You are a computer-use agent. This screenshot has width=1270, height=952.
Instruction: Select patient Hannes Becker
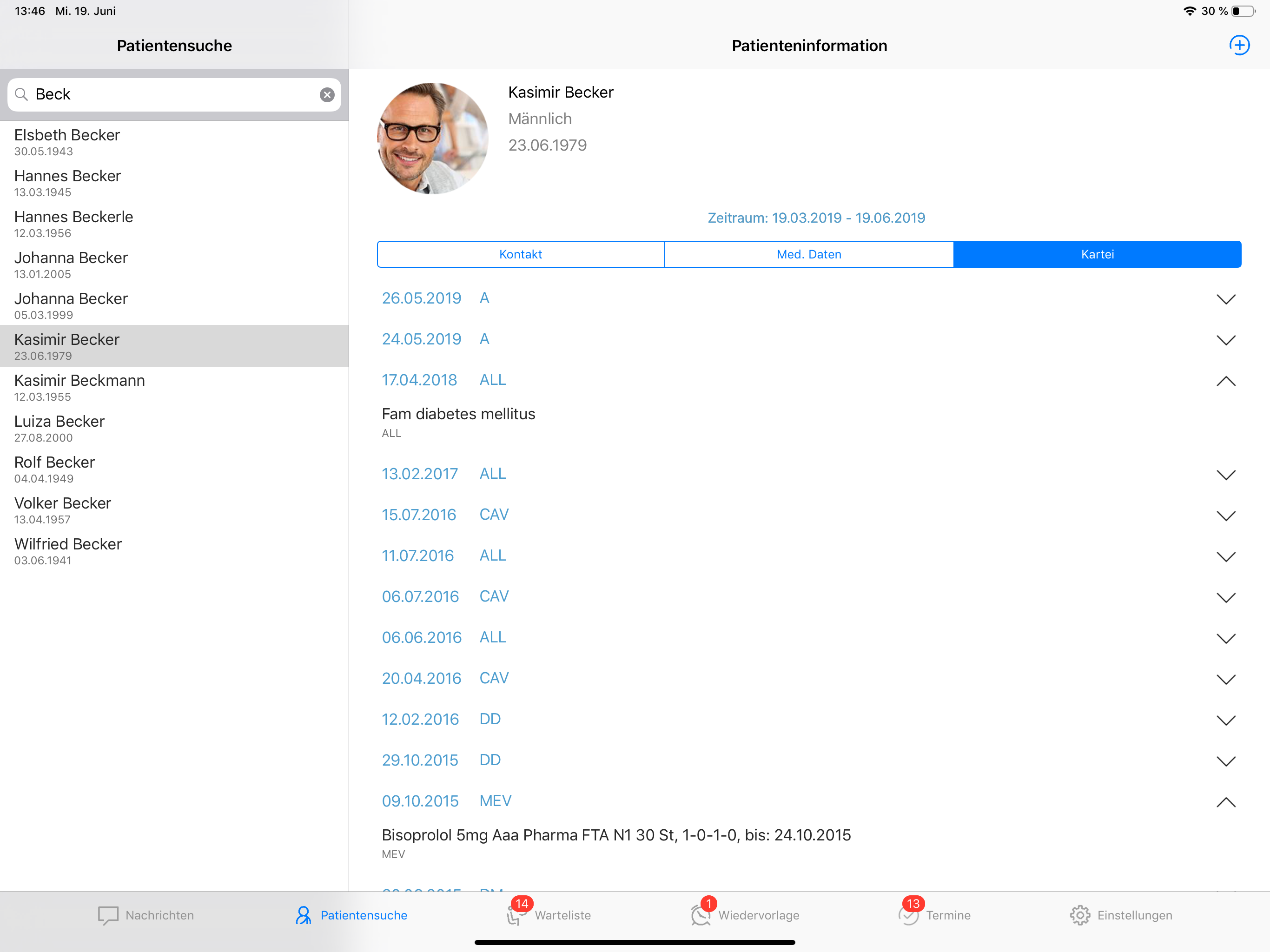[174, 183]
